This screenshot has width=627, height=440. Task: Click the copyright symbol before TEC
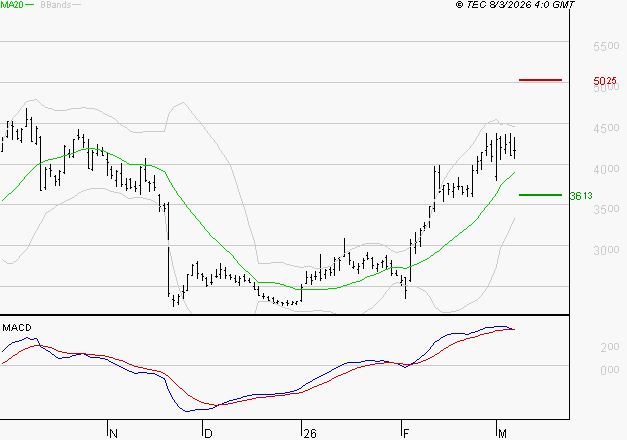(x=460, y=5)
